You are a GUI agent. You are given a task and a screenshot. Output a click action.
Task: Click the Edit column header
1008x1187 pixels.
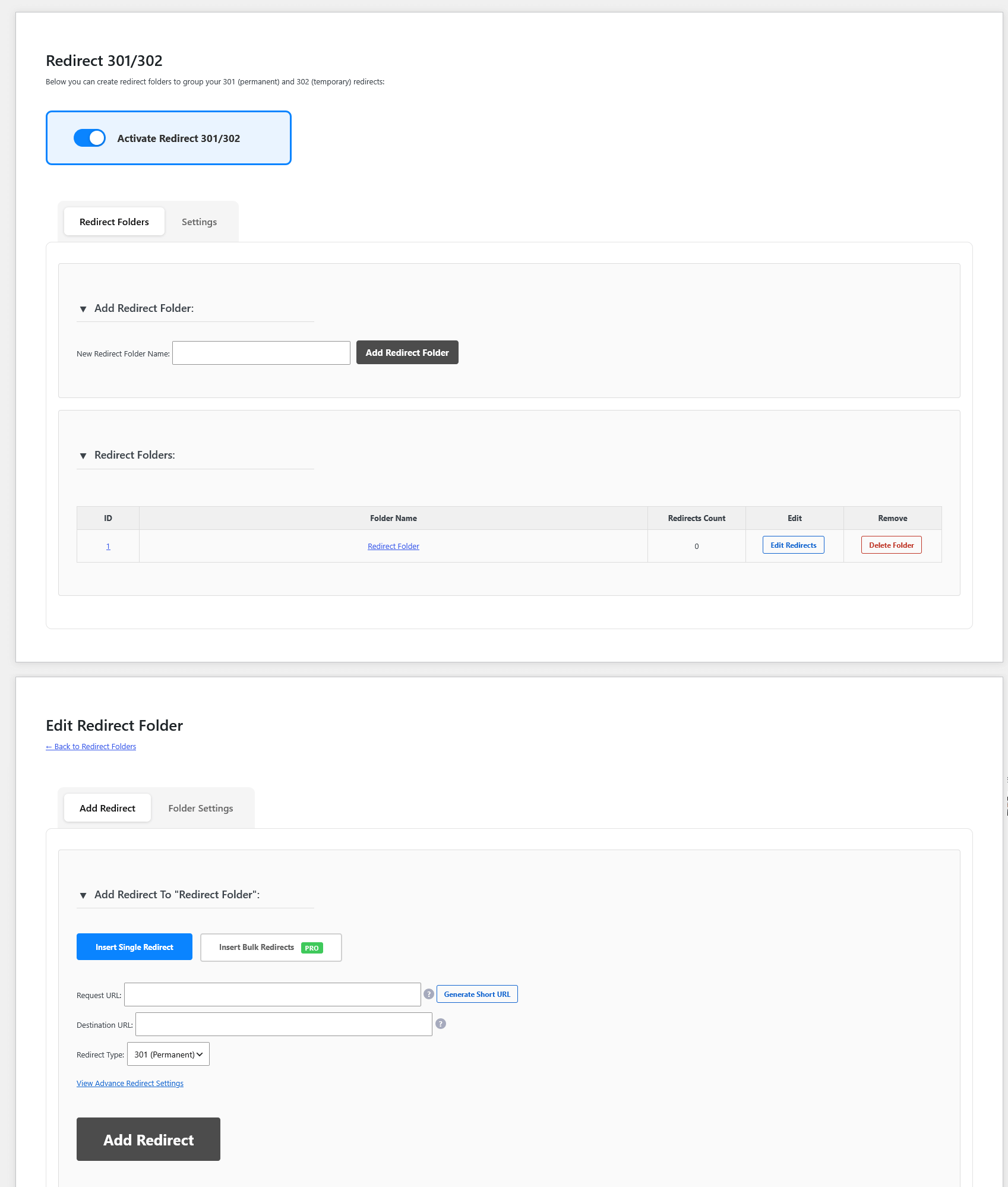click(795, 518)
